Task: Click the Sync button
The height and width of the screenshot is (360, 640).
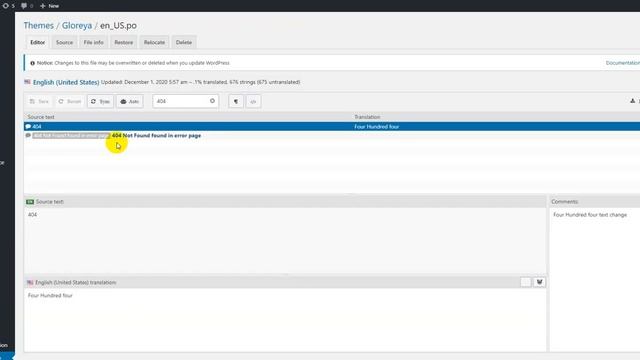Action: coord(100,101)
